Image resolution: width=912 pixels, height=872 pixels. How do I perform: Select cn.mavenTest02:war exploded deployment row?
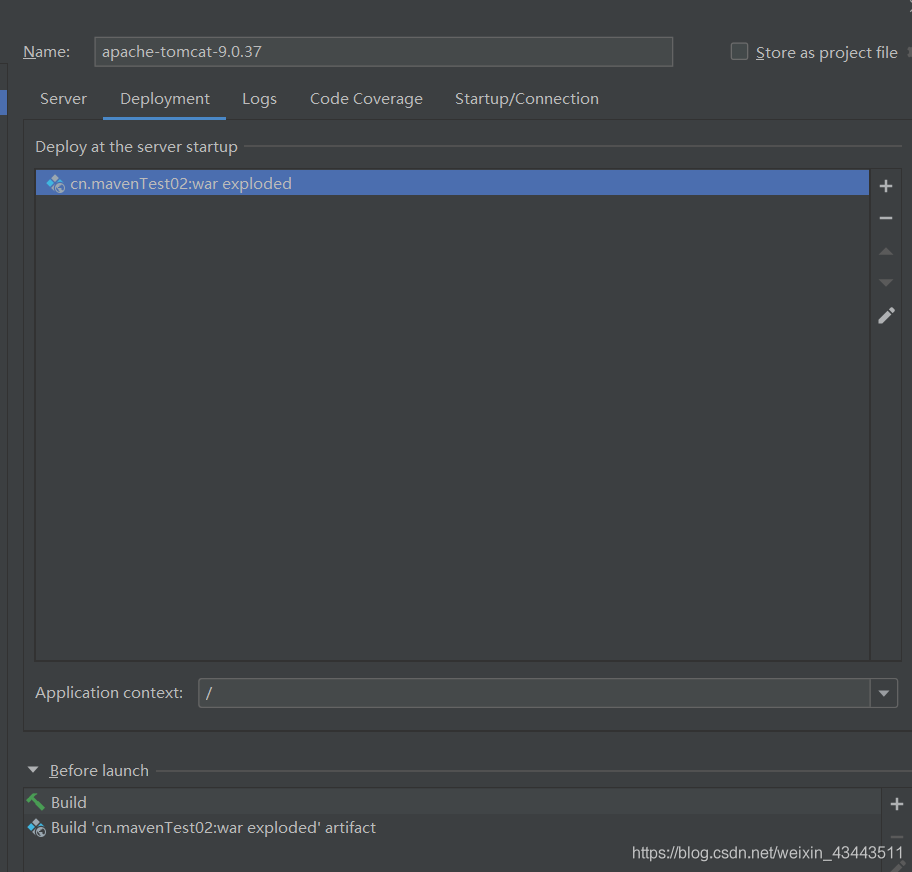tap(453, 183)
